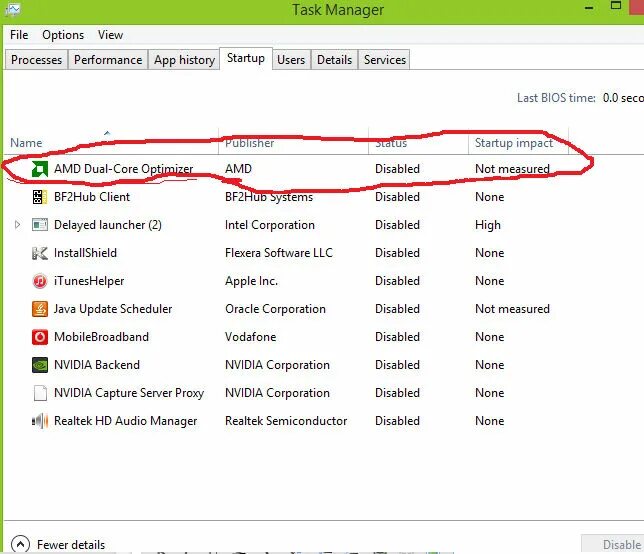Click the Flexera Software LLC publisher cell

(x=279, y=253)
